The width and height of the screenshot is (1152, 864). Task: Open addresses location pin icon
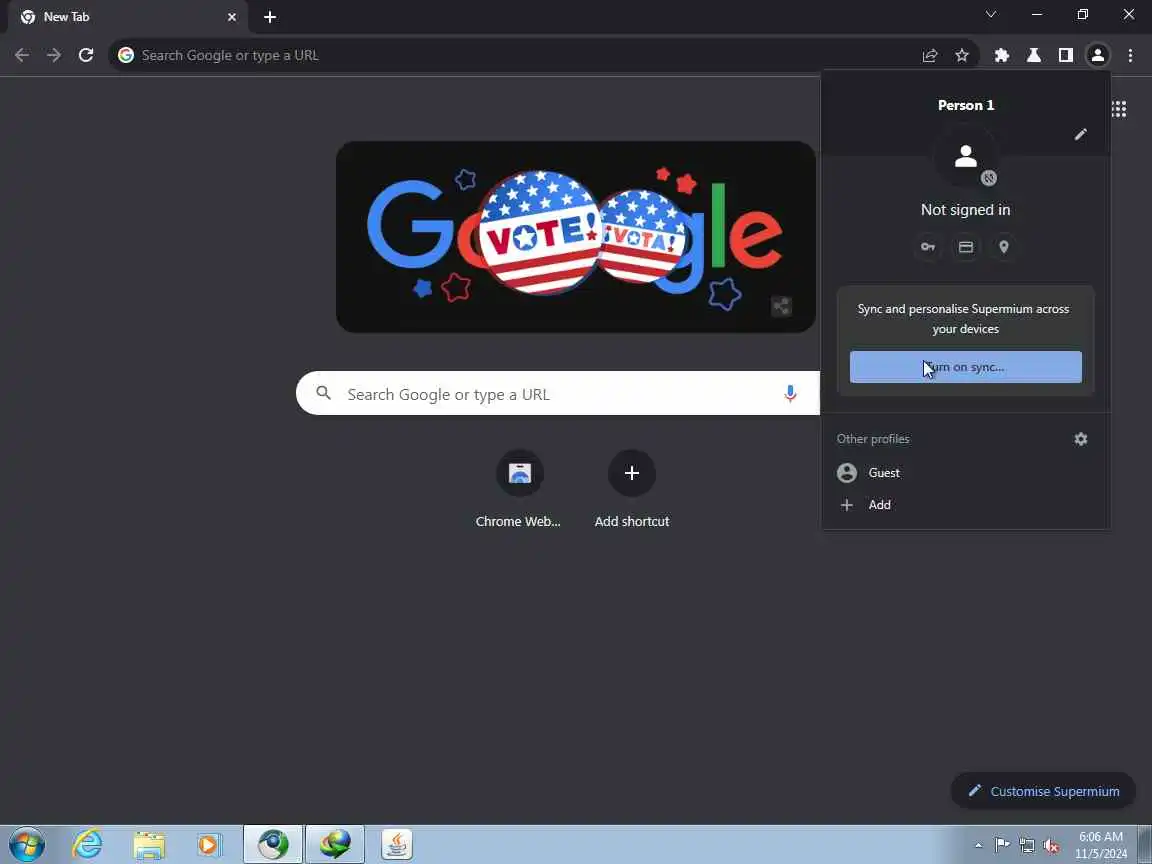coord(1004,247)
